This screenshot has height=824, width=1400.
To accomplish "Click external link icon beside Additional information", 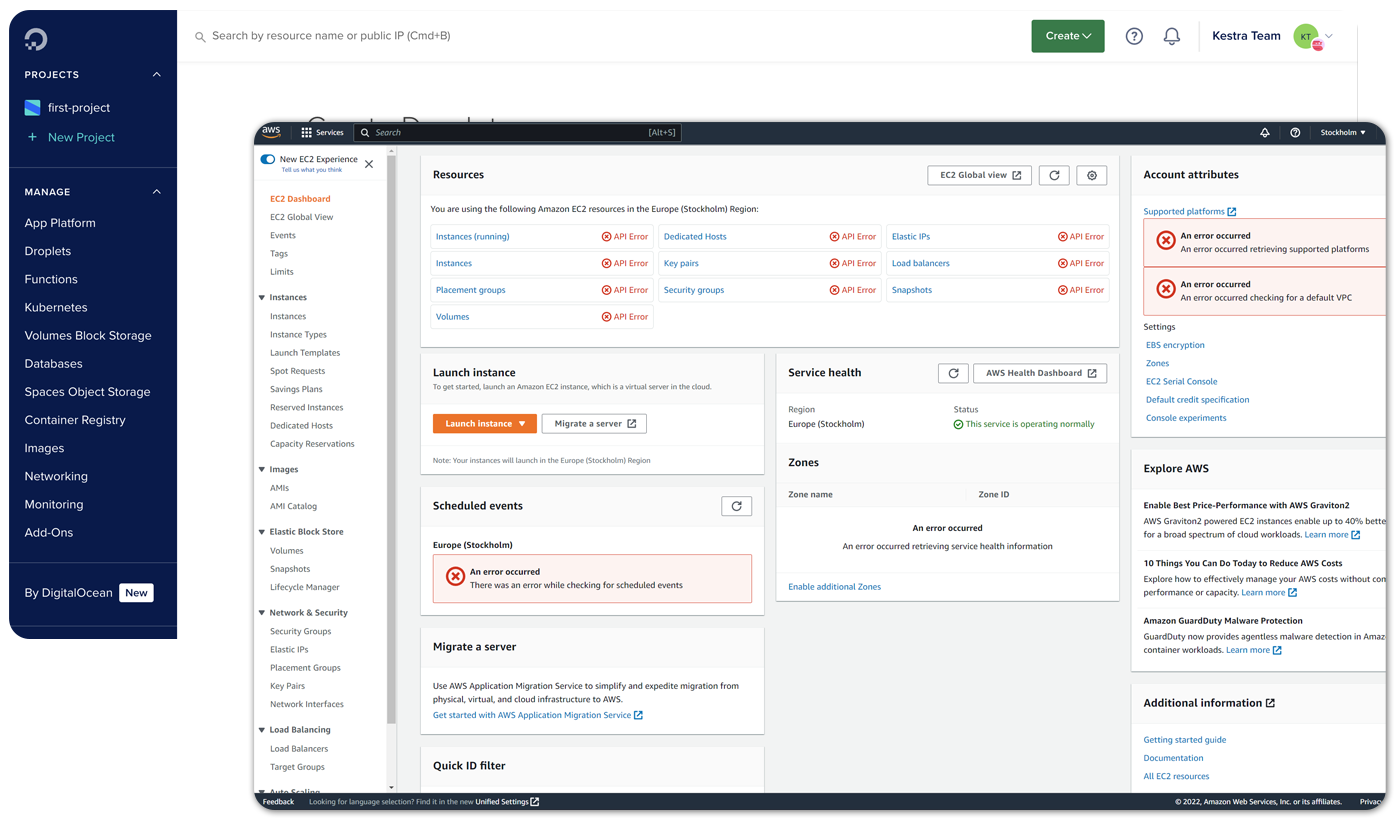I will (1270, 703).
